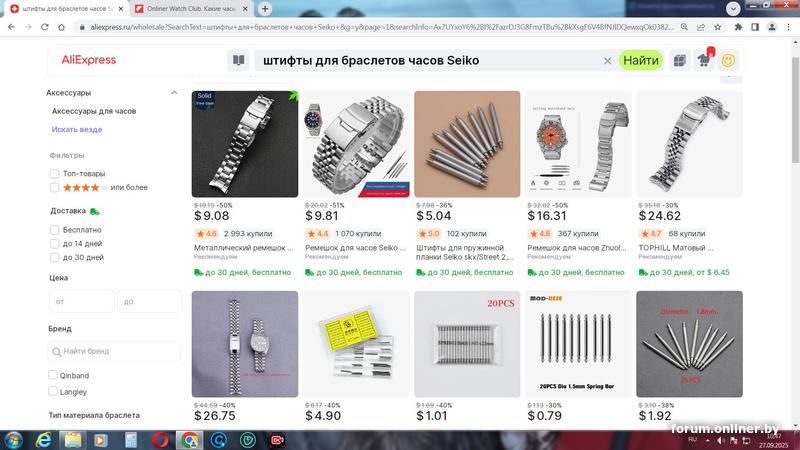The width and height of the screenshot is (800, 450).
Task: Click the Найти search button
Action: tap(641, 60)
